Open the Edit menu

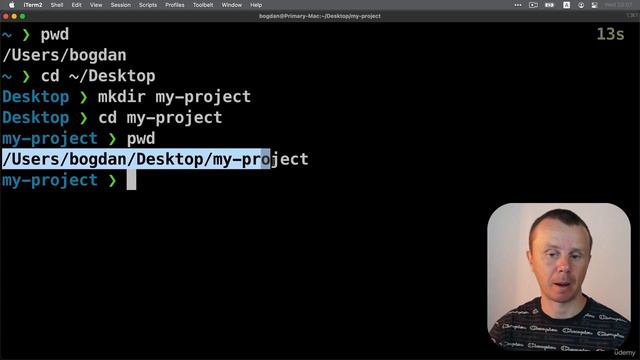[76, 5]
